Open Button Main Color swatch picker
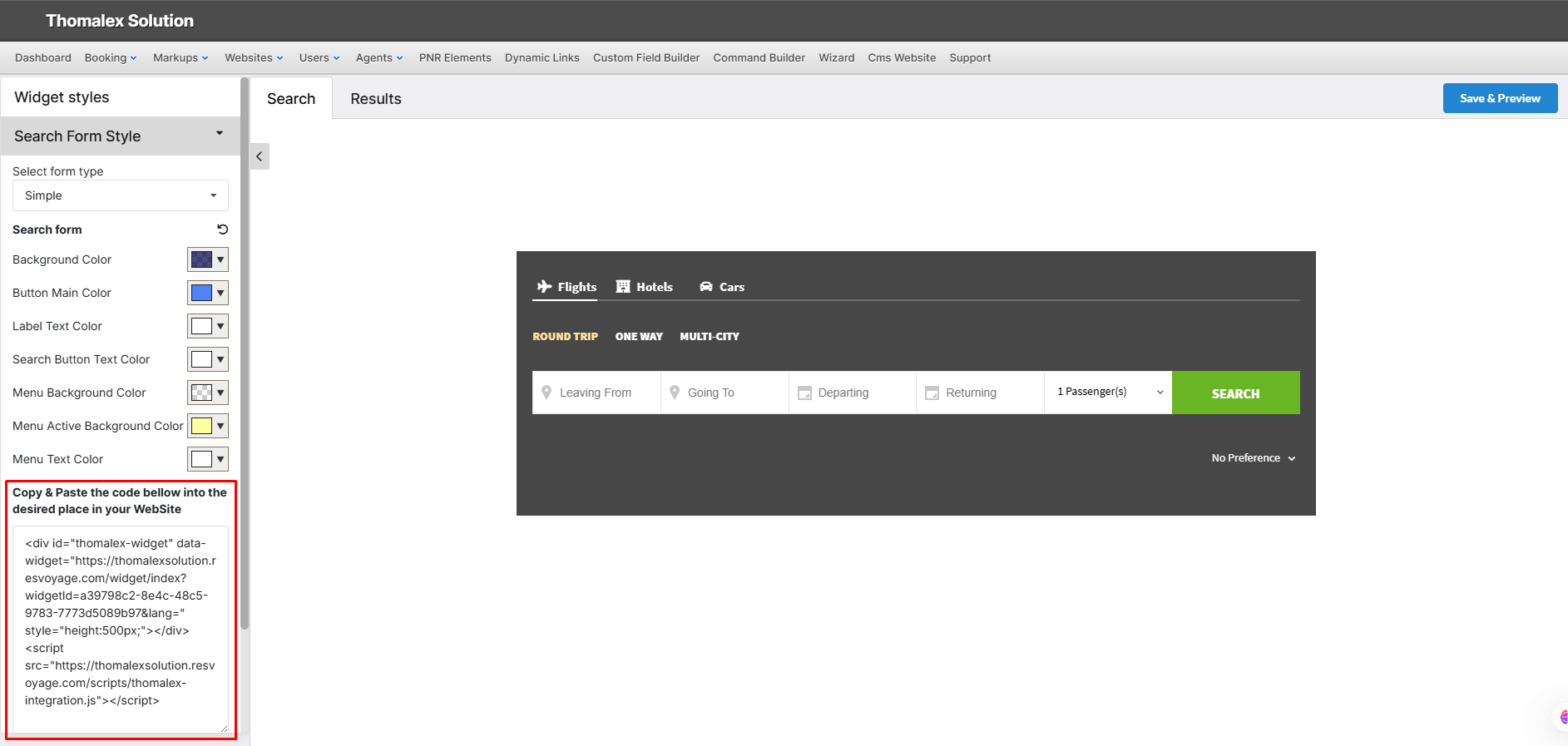 coord(208,293)
